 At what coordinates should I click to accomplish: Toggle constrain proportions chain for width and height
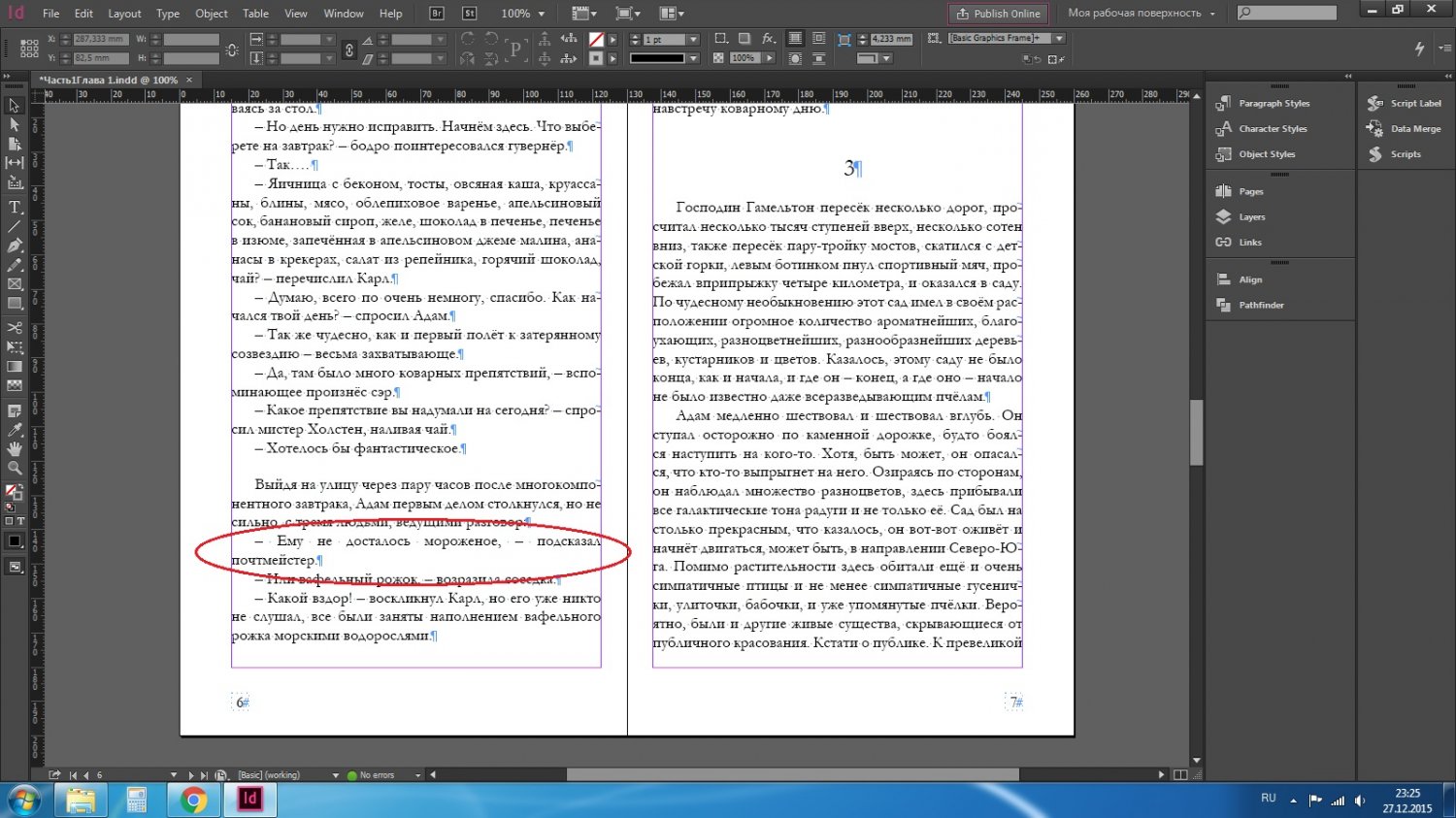pyautogui.click(x=232, y=49)
